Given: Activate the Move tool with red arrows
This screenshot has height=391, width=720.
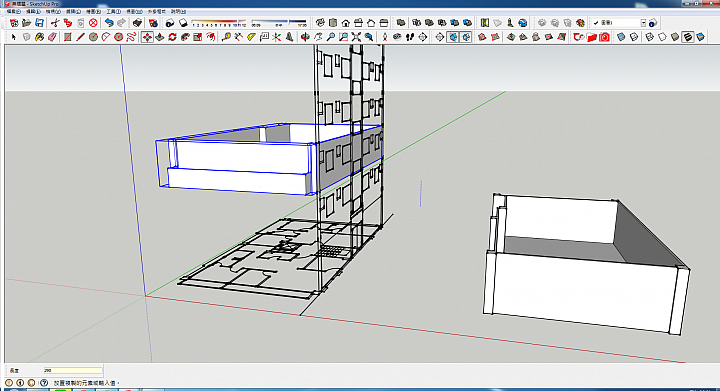Looking at the screenshot, I should click(147, 37).
